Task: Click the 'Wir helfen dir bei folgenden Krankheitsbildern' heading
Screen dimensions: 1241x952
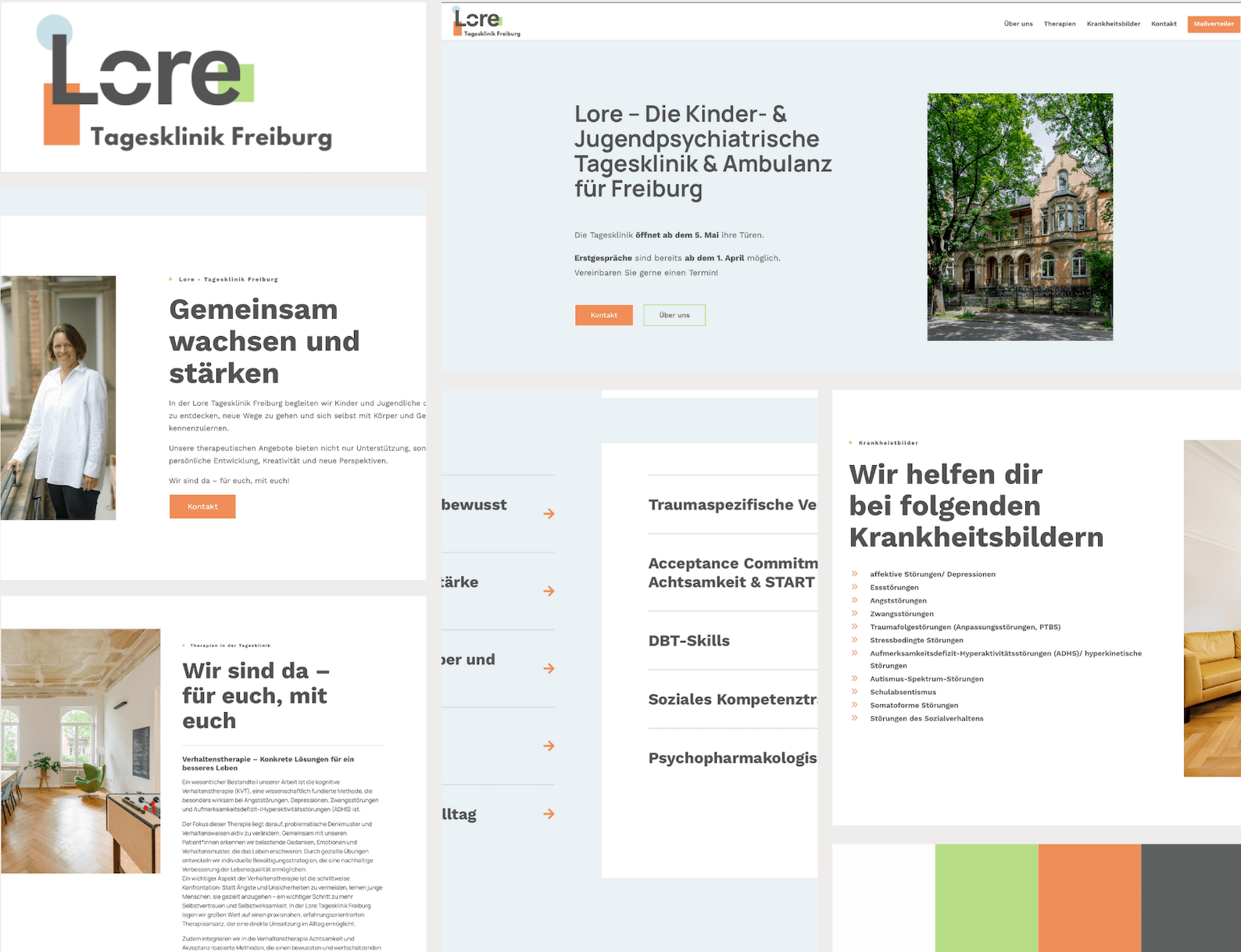Action: click(x=976, y=506)
